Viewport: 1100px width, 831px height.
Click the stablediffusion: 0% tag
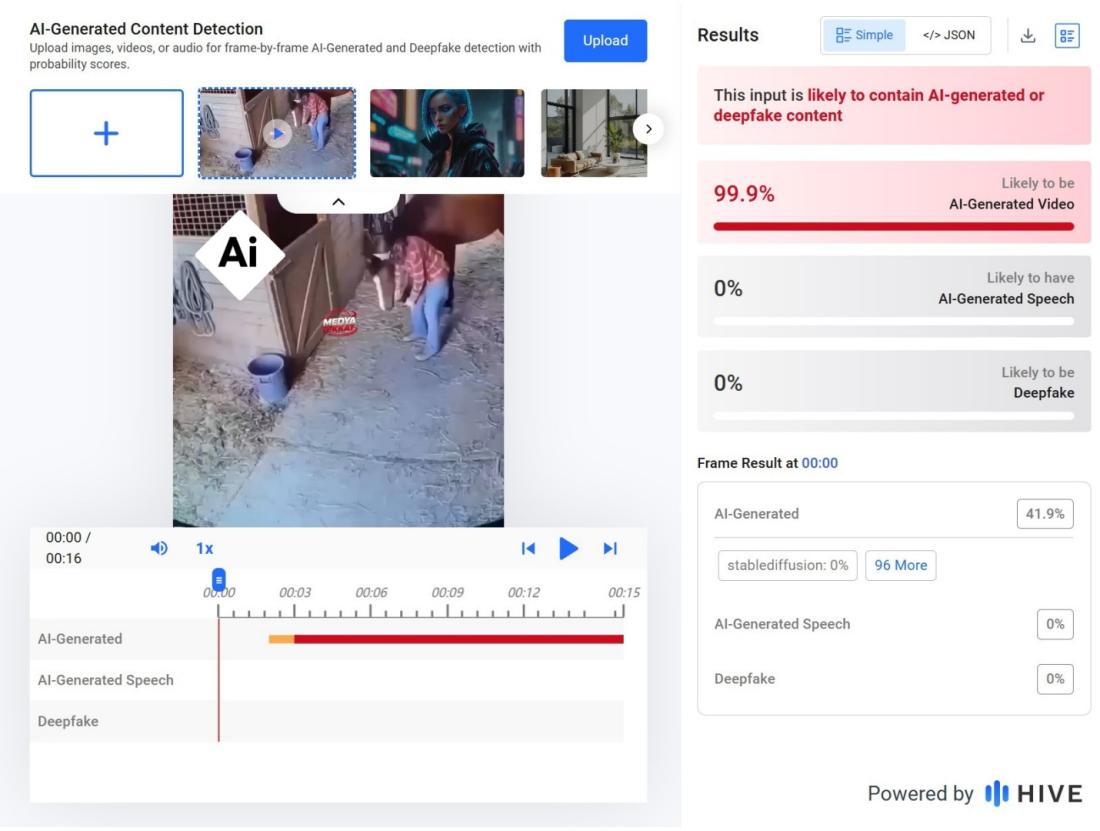[x=787, y=565]
